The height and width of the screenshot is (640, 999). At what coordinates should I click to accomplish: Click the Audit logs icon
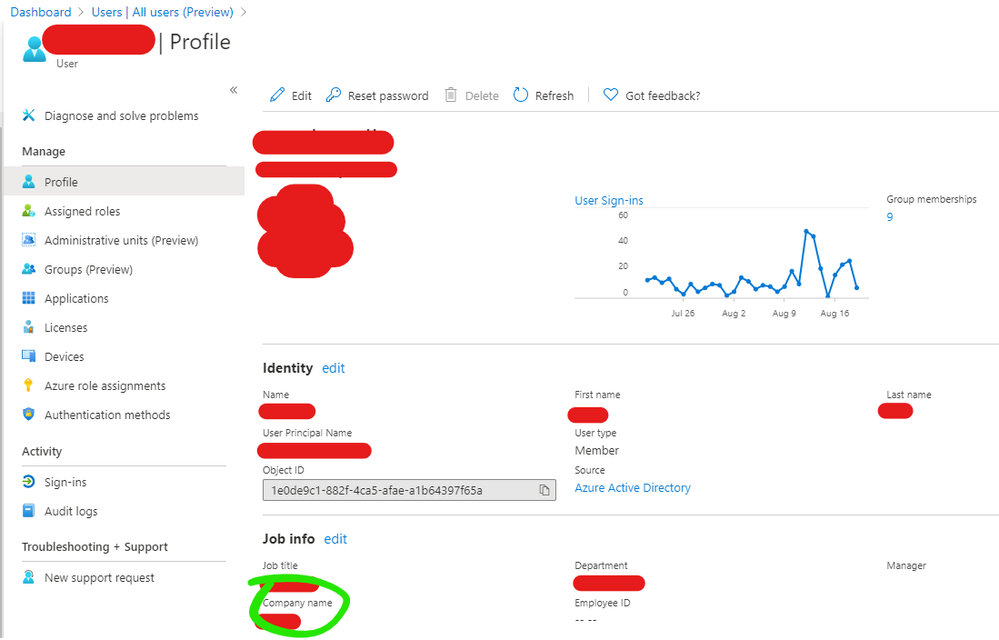click(x=29, y=511)
